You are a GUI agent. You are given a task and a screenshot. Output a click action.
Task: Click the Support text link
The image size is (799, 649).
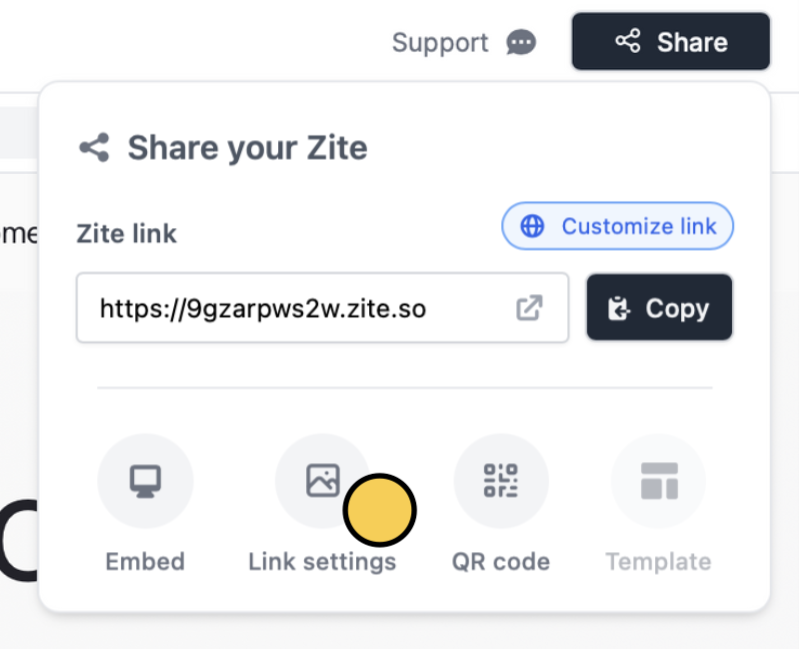[x=440, y=43]
